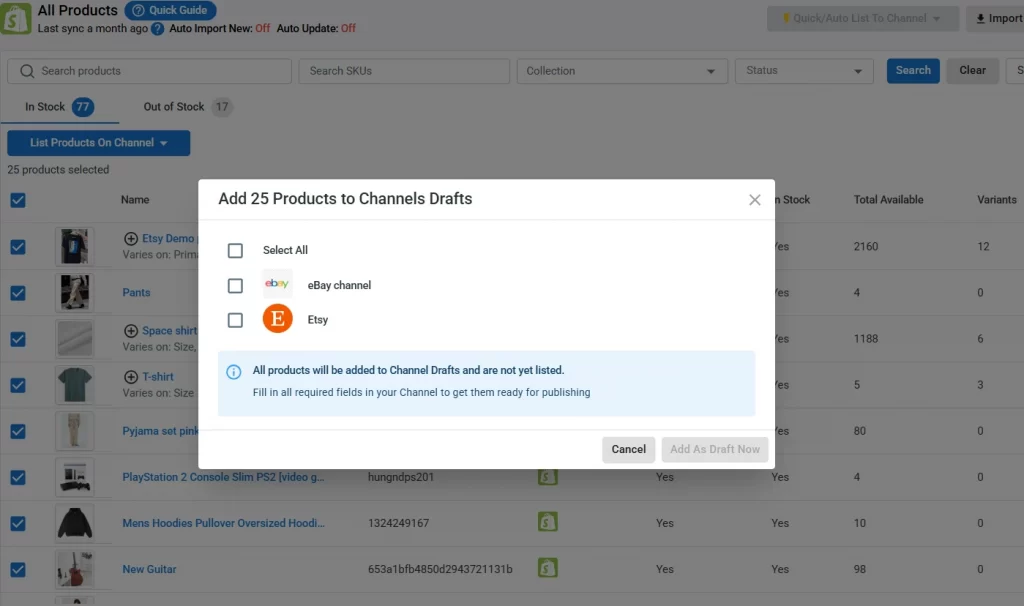This screenshot has height=606, width=1024.
Task: Click the Etsy channel icon in the dialog
Action: coord(277,320)
